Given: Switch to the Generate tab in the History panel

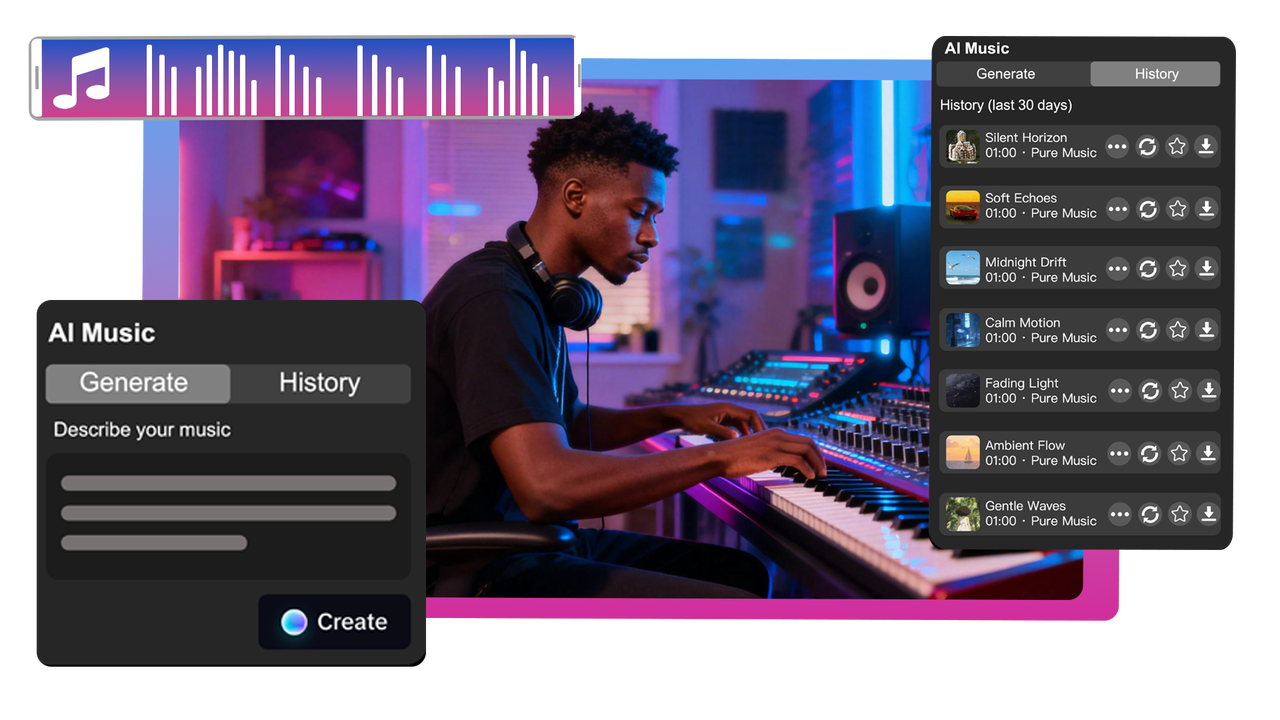Looking at the screenshot, I should [1006, 73].
